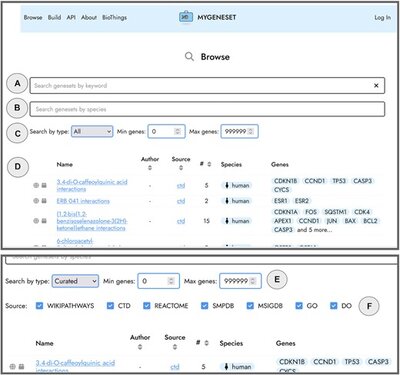
Task: Sort by Source in the lower Curated panel table
Action: click(175, 347)
